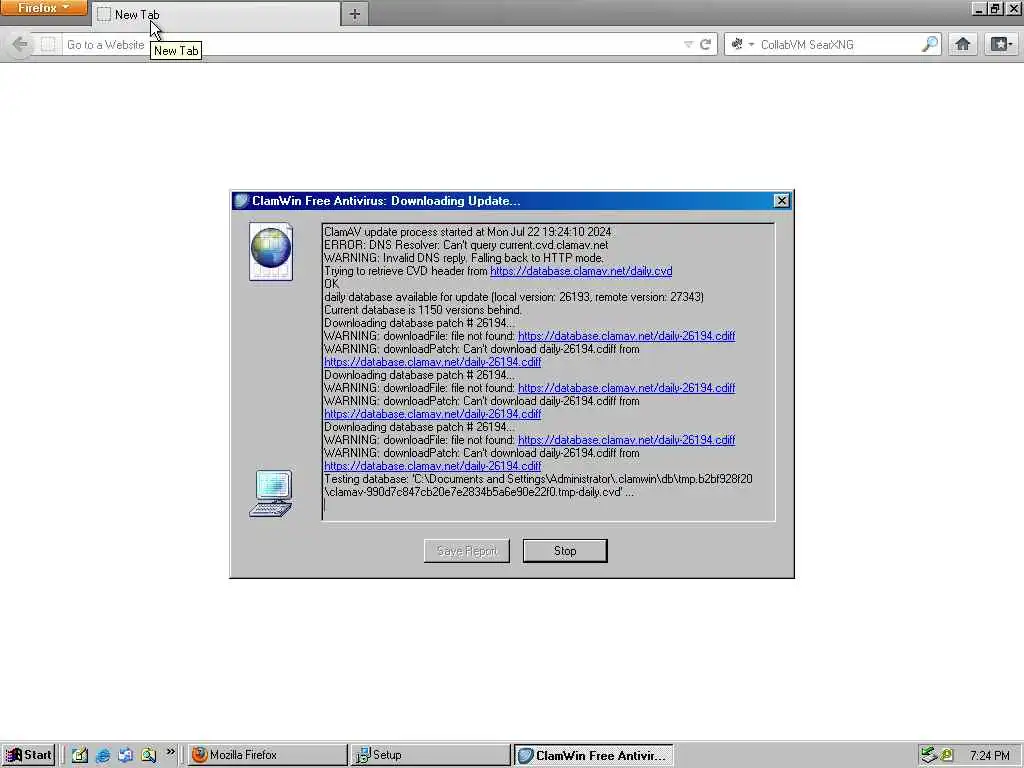
Task: Select the New Tab tab
Action: (216, 14)
